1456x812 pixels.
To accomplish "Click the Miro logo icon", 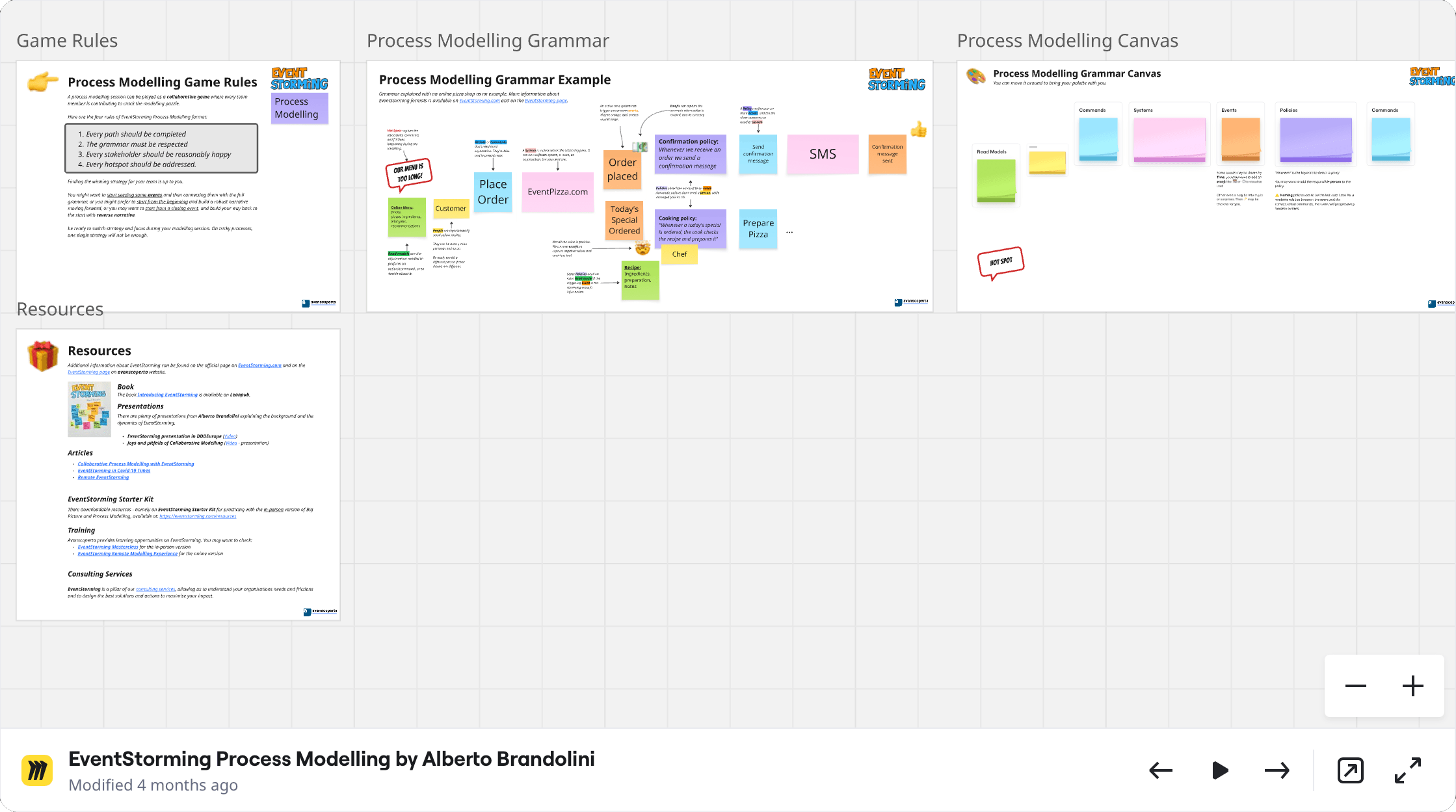I will [x=38, y=771].
